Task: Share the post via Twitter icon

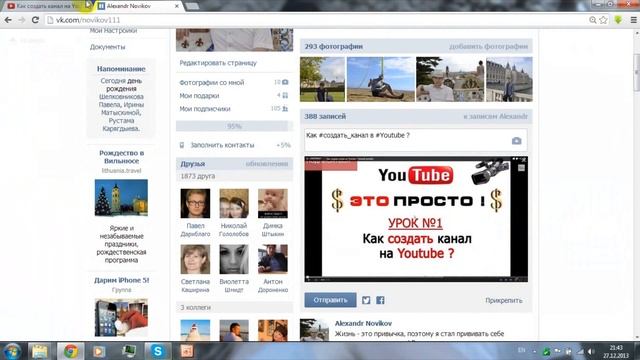Action: pyautogui.click(x=366, y=300)
